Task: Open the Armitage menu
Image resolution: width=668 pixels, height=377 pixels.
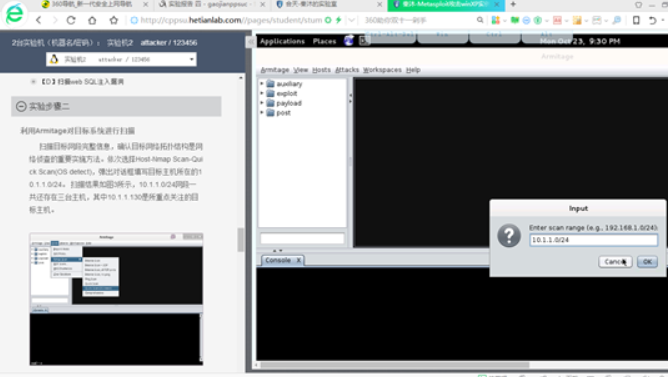Action: click(275, 70)
